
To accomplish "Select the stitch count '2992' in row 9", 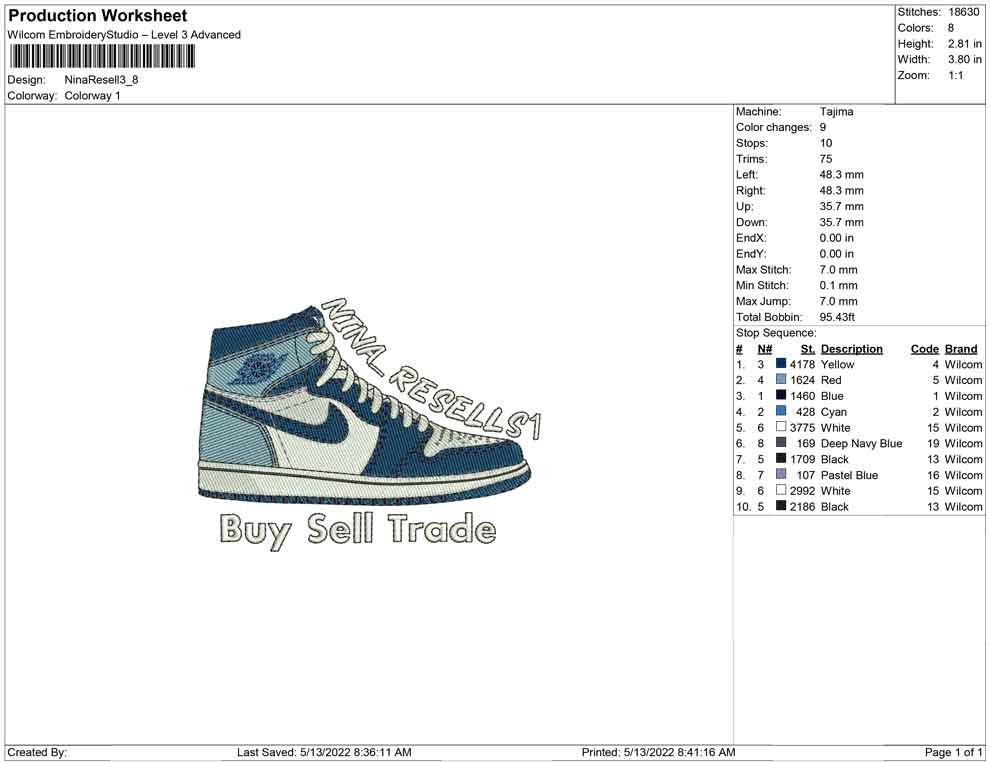I will click(802, 491).
